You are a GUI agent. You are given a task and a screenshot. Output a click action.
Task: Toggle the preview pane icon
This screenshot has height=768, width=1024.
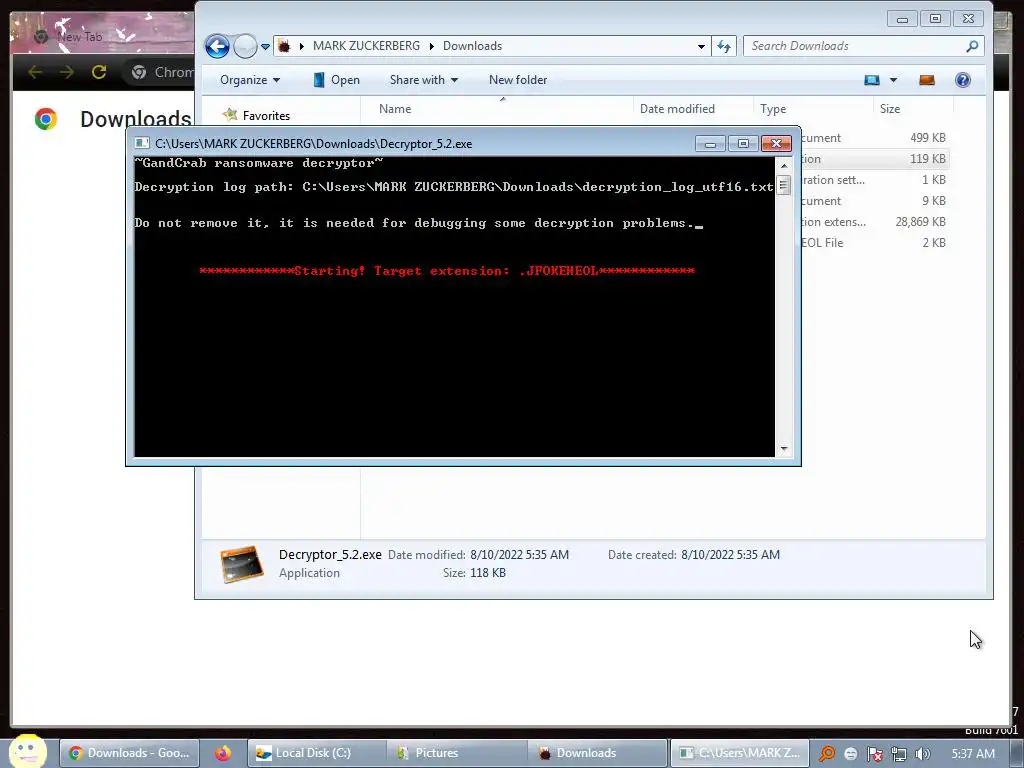tap(927, 80)
